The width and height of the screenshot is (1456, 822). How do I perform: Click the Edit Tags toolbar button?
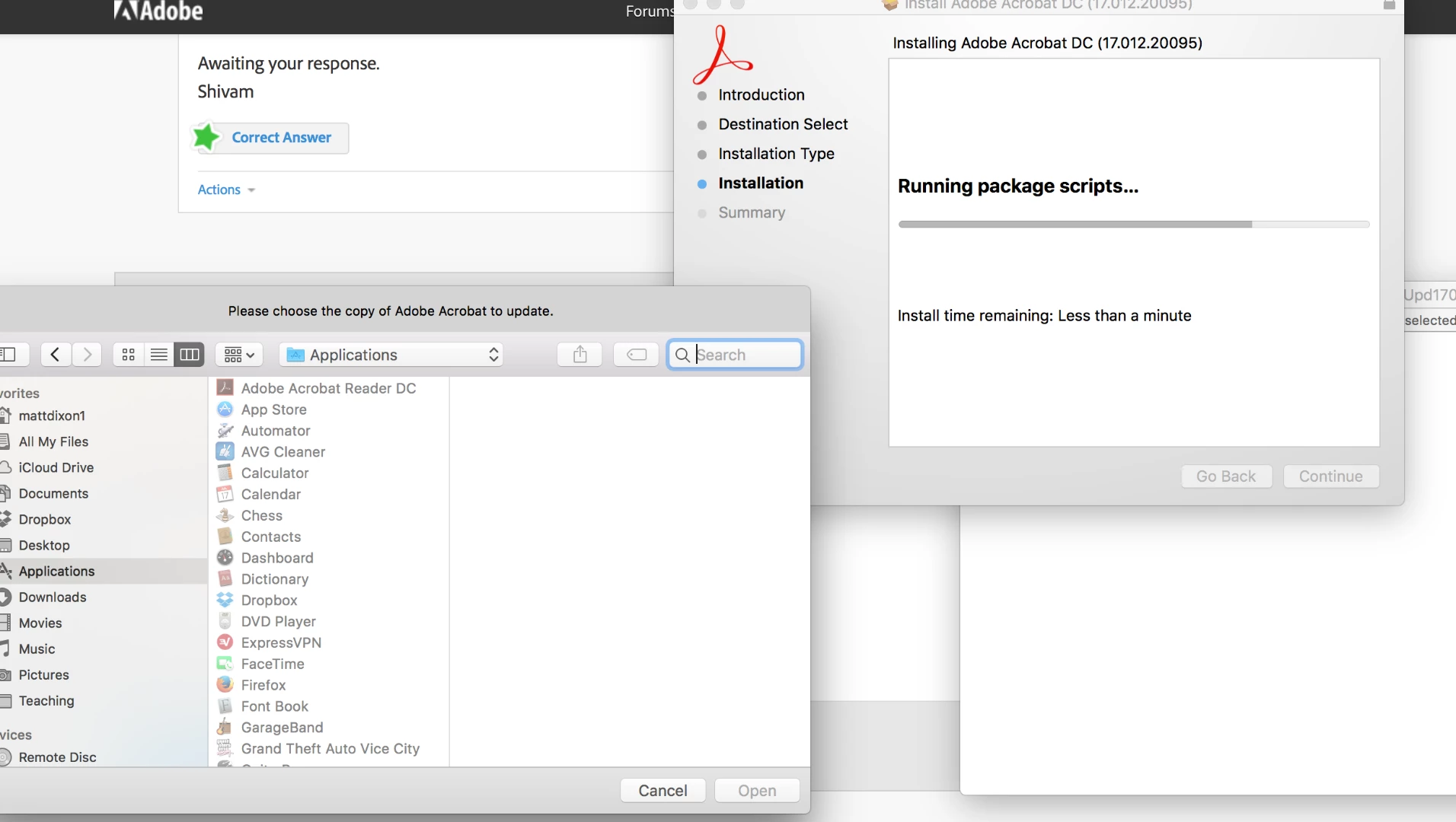[x=637, y=355]
